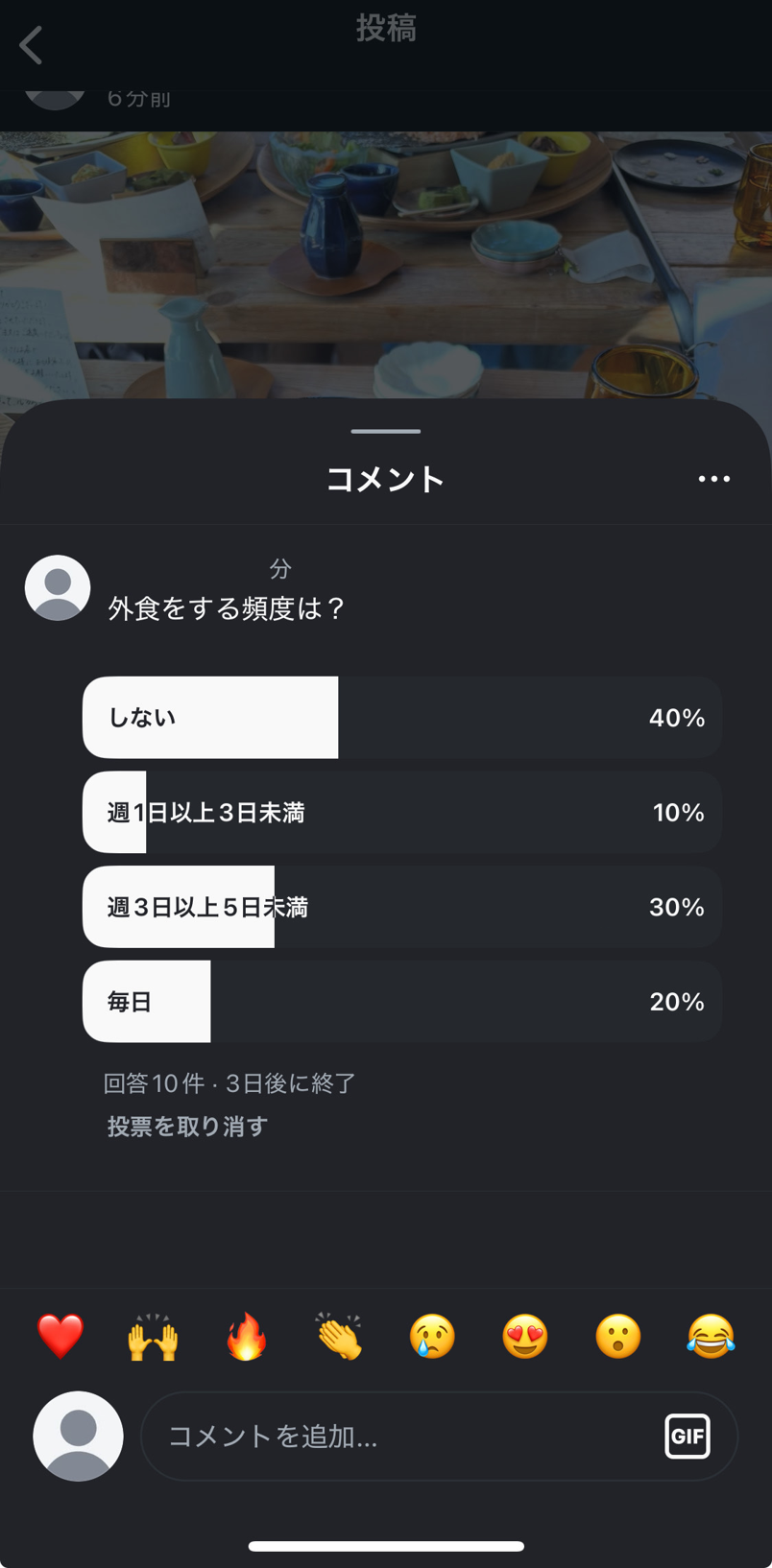Viewport: 772px width, 1568px height.
Task: Focus the コメントを追加 input field
Action: 403,1437
